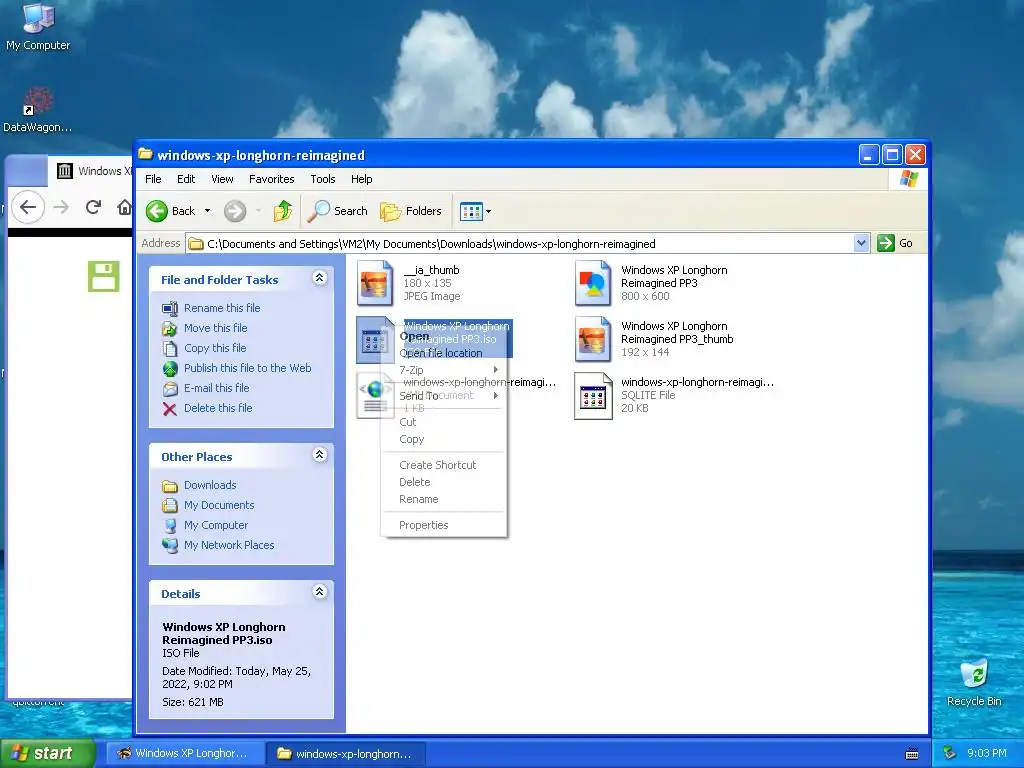Image resolution: width=1024 pixels, height=768 pixels.
Task: Click Copy this file link
Action: pyautogui.click(x=215, y=348)
